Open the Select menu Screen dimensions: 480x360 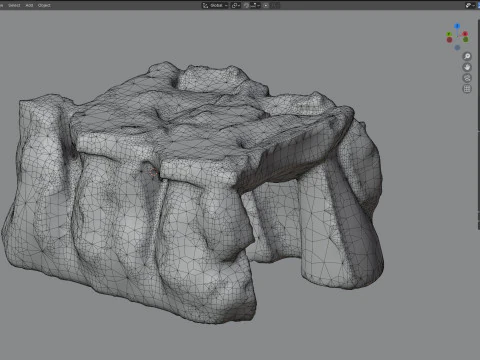[x=14, y=5]
